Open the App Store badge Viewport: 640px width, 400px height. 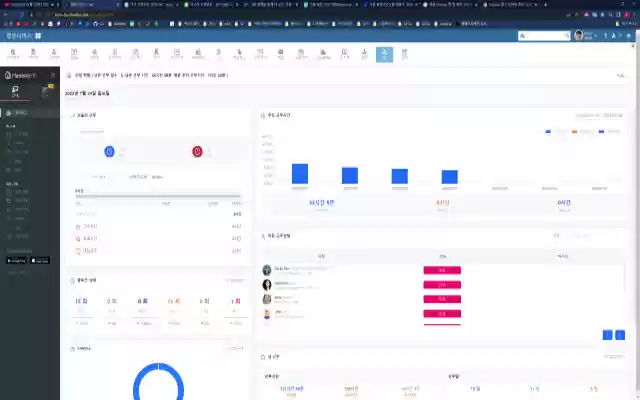click(x=40, y=260)
